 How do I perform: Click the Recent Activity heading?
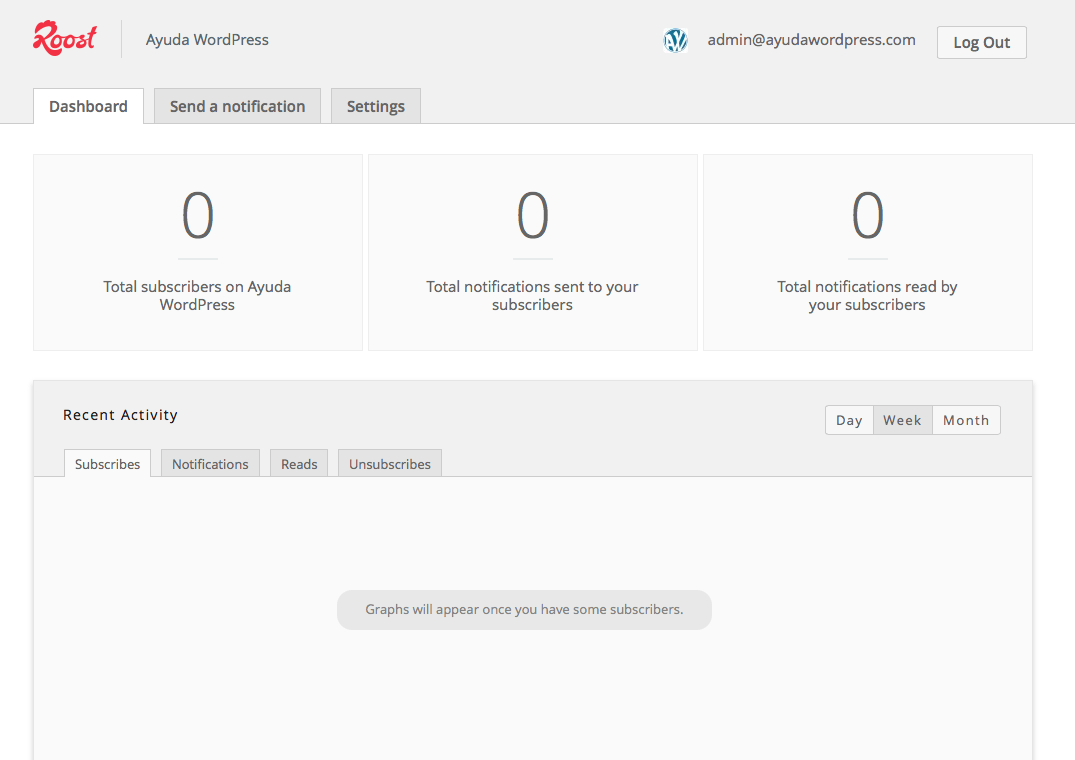pos(120,415)
